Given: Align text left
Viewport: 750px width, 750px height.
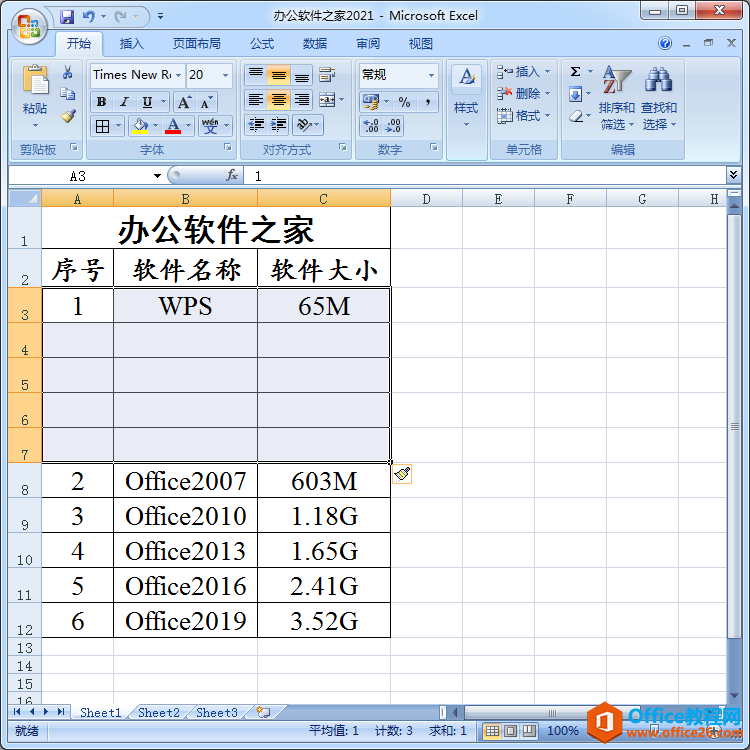Looking at the screenshot, I should pyautogui.click(x=256, y=100).
